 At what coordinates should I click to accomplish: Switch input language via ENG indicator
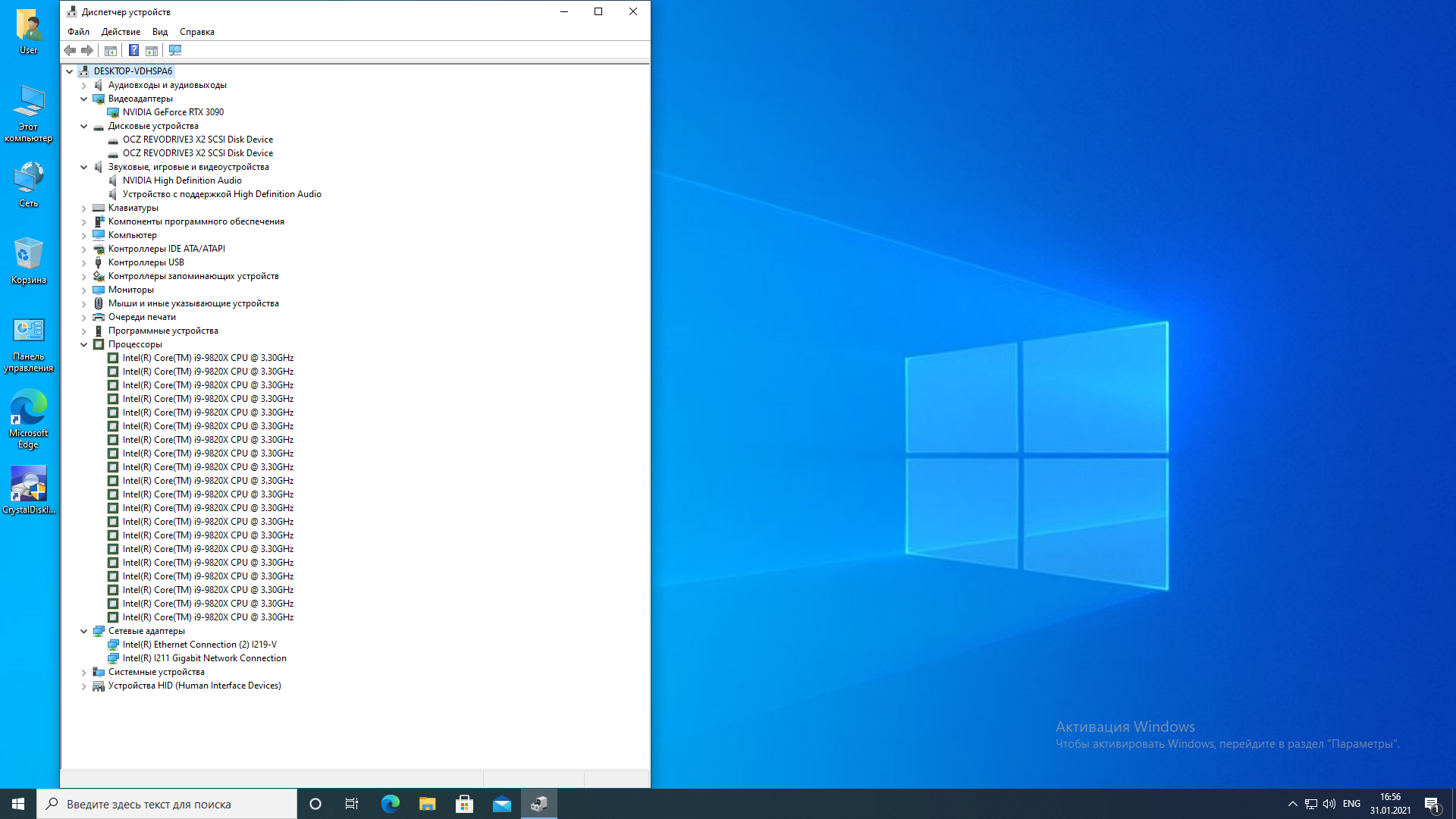1351,804
